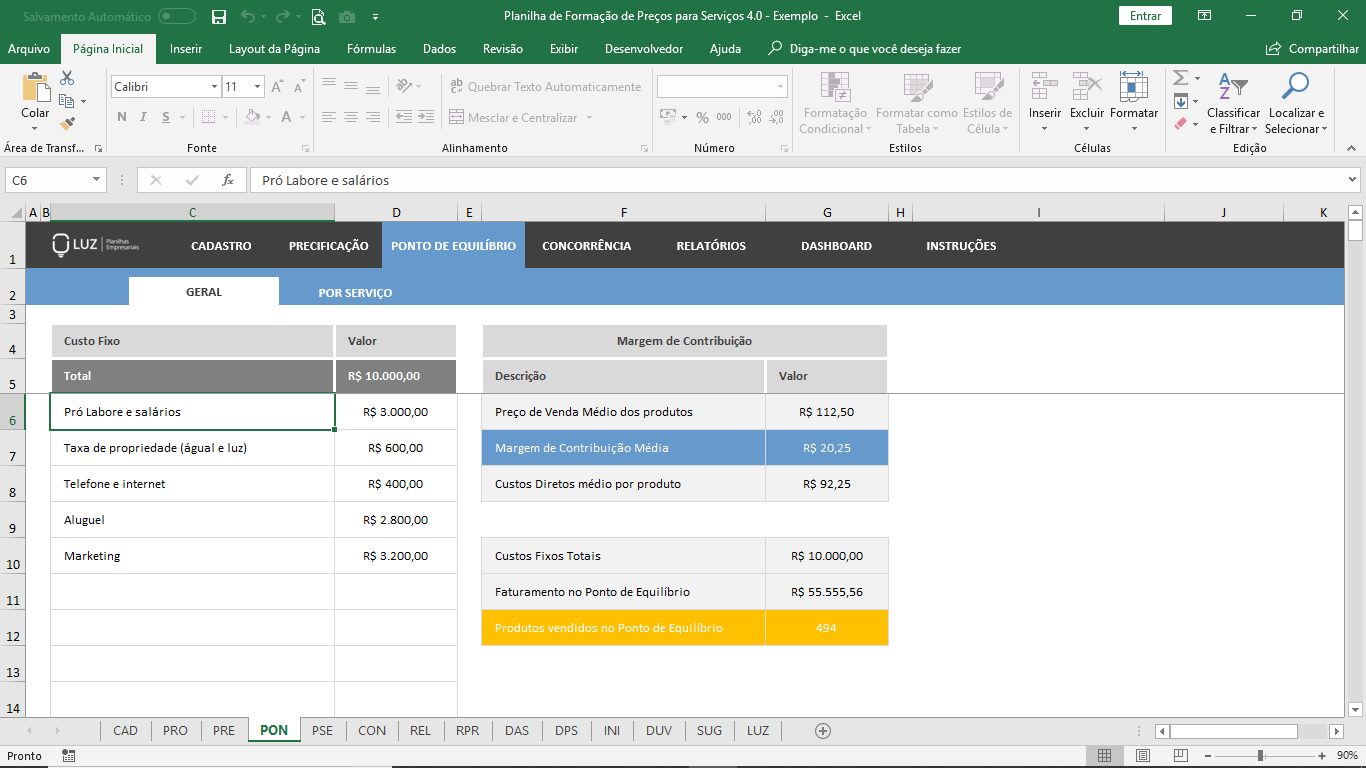This screenshot has width=1366, height=768.
Task: Go to POR SERVIÇO view
Action: coord(355,293)
